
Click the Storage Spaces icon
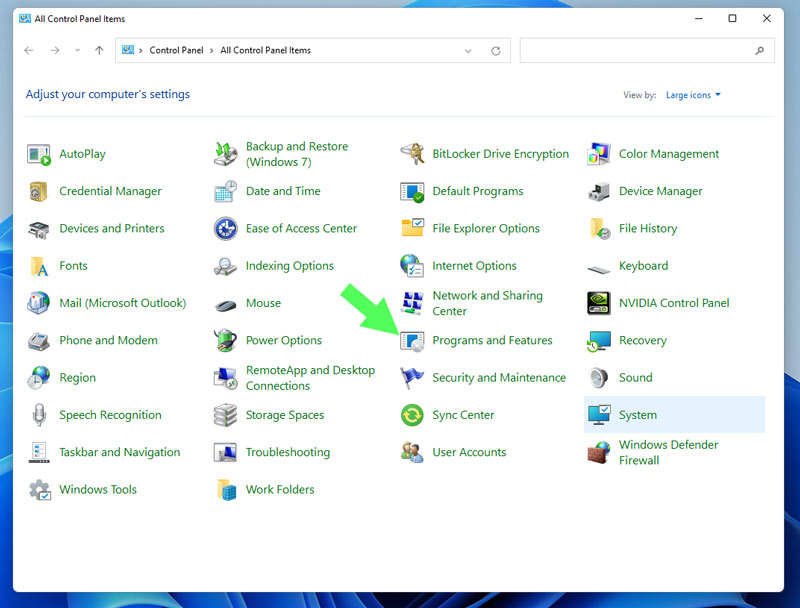click(226, 415)
